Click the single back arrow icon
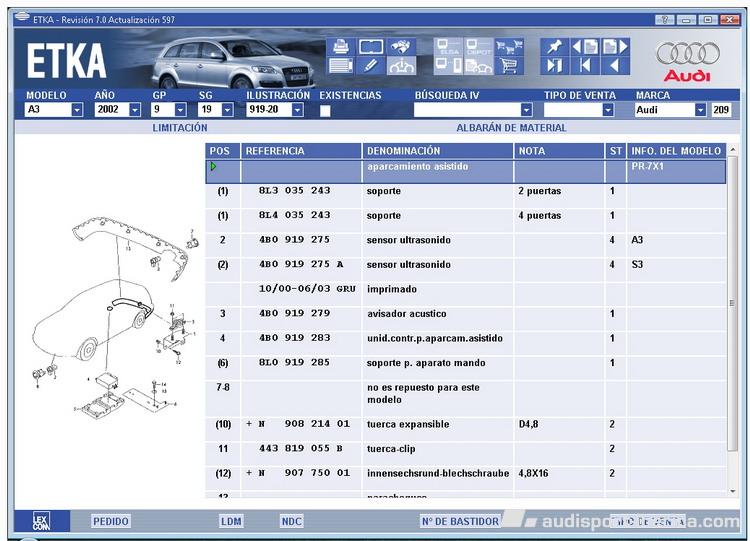750x541 pixels. click(x=615, y=66)
